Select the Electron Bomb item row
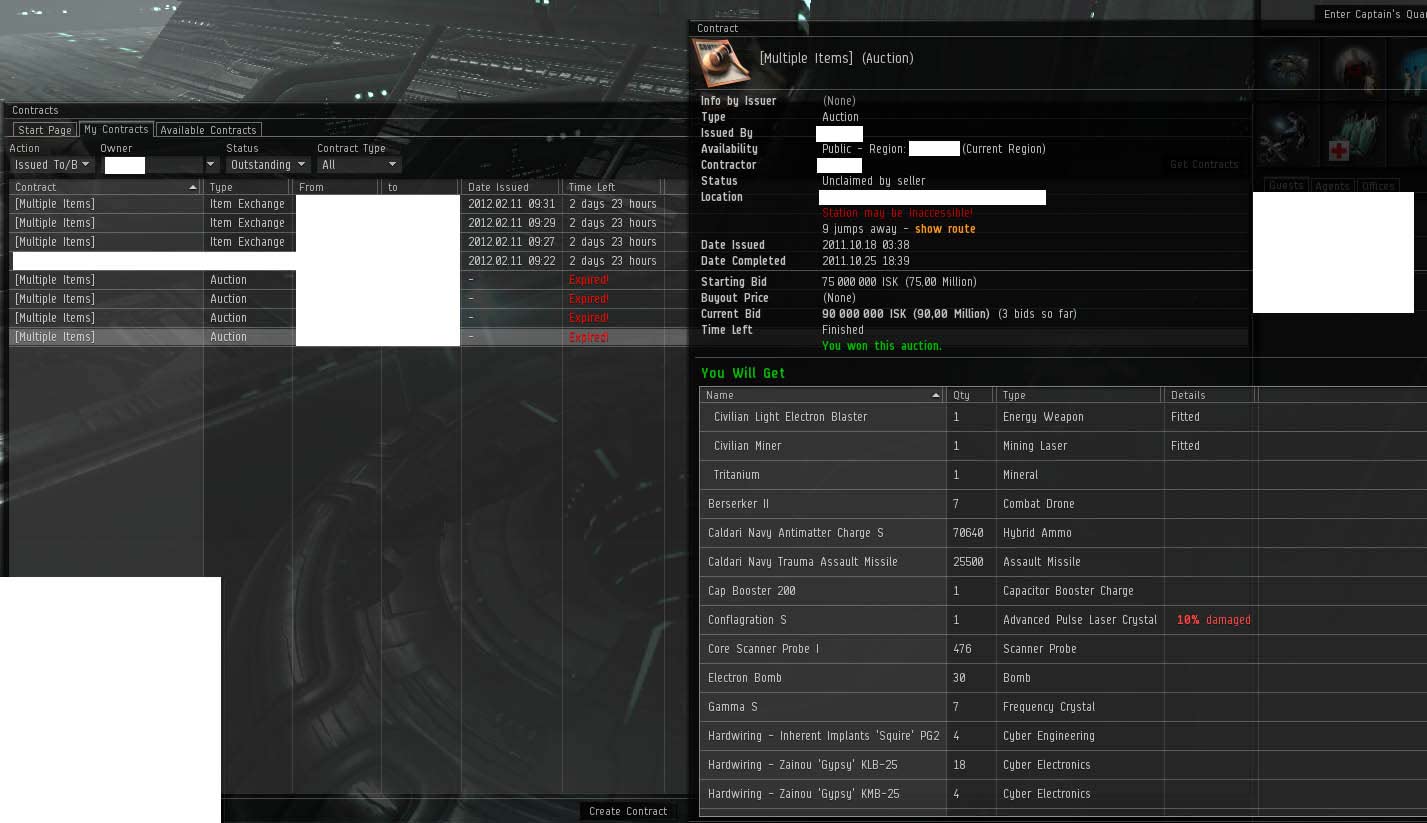The width and height of the screenshot is (1427, 823). [x=1063, y=678]
